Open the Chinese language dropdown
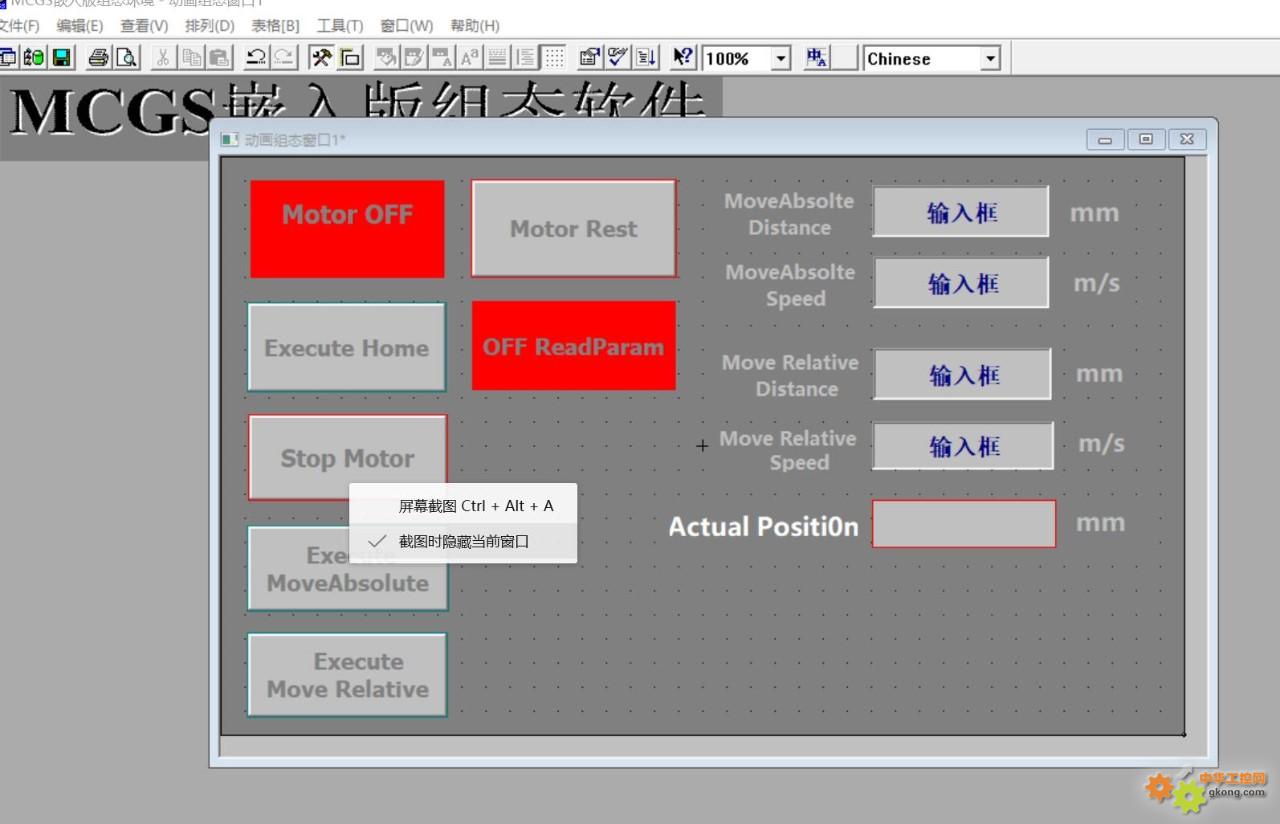The height and width of the screenshot is (824, 1280). pos(990,59)
